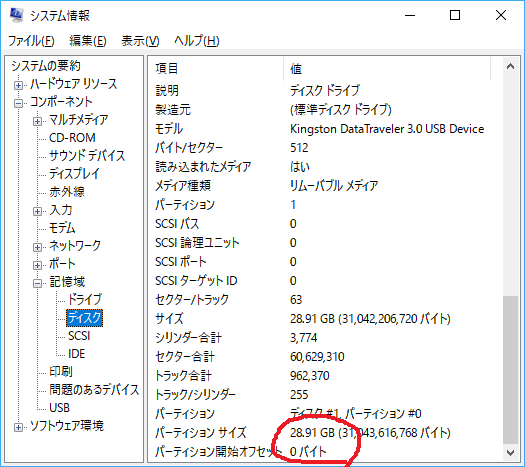525x467 pixels.
Task: Collapse the 記憶域 tree node
Action: pyautogui.click(x=38, y=284)
